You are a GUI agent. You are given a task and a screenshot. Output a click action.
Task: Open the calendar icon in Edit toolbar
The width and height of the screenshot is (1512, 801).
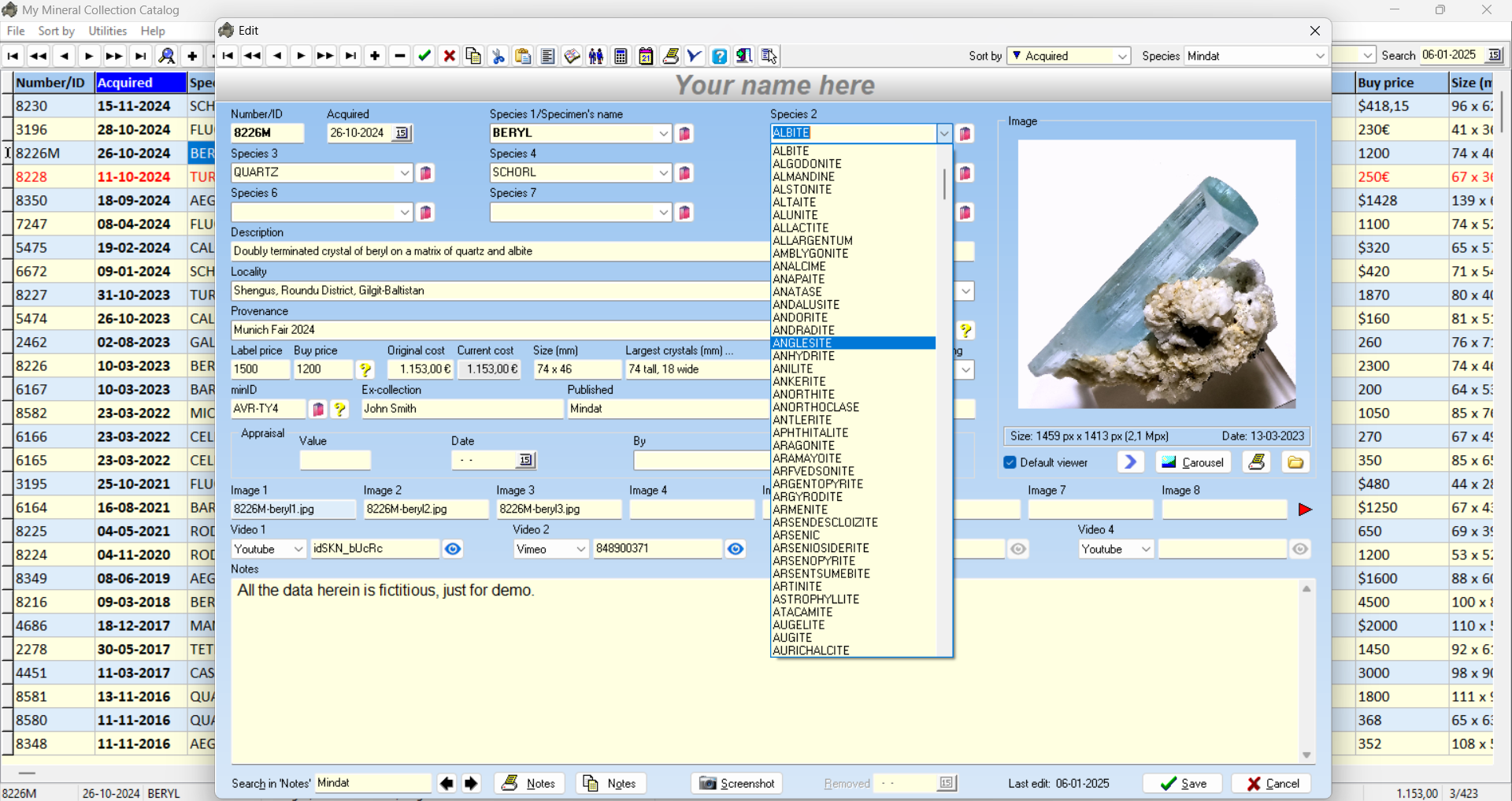(x=646, y=56)
